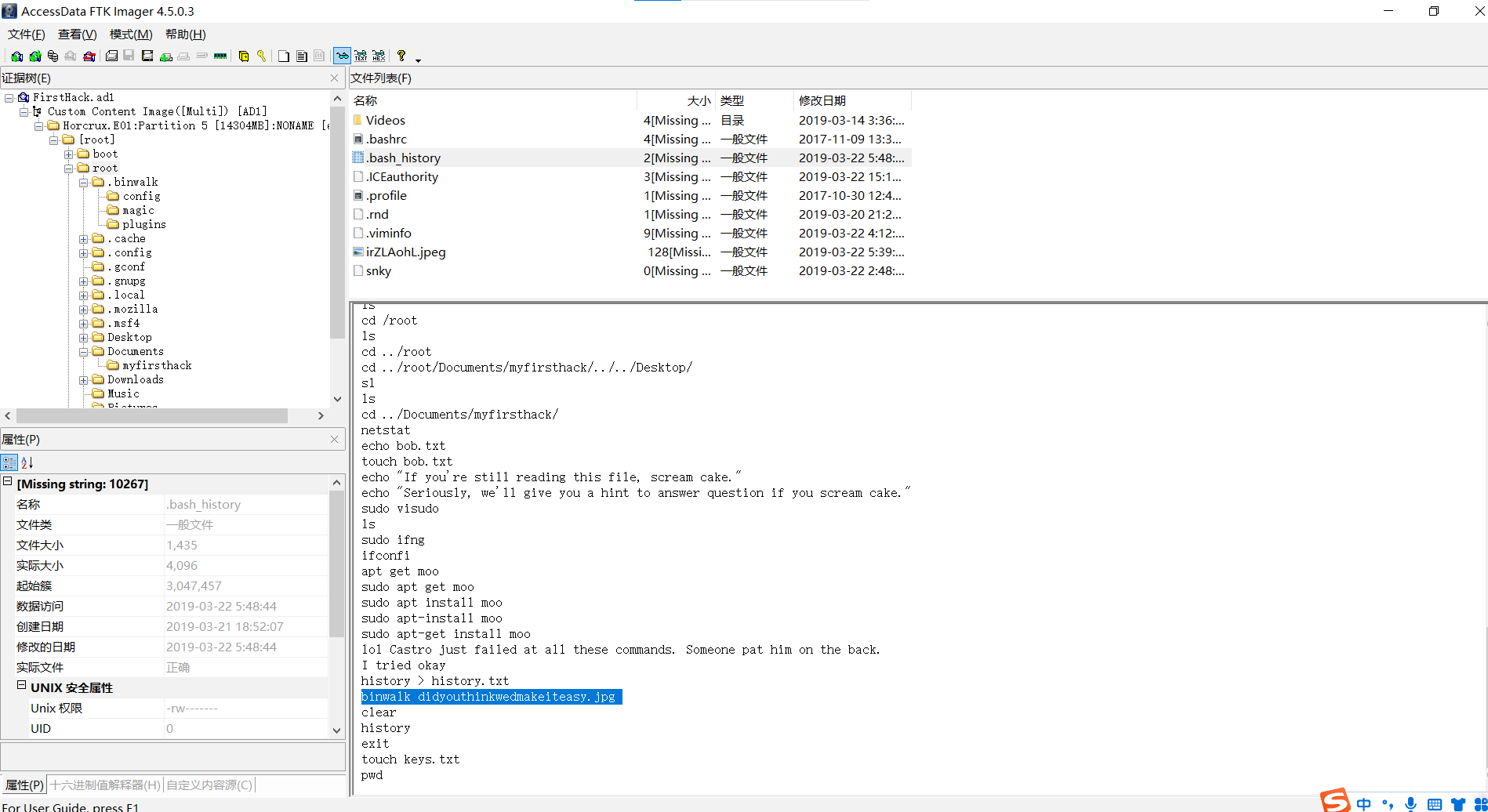The image size is (1488, 812).
Task: Click Create Disk Image toolbar icon
Action: pyautogui.click(x=111, y=56)
